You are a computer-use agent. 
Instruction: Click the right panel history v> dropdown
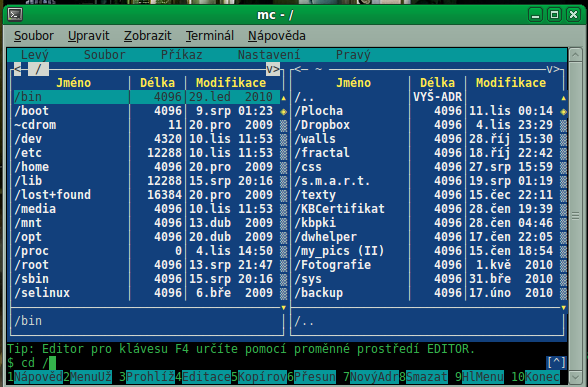(553, 69)
